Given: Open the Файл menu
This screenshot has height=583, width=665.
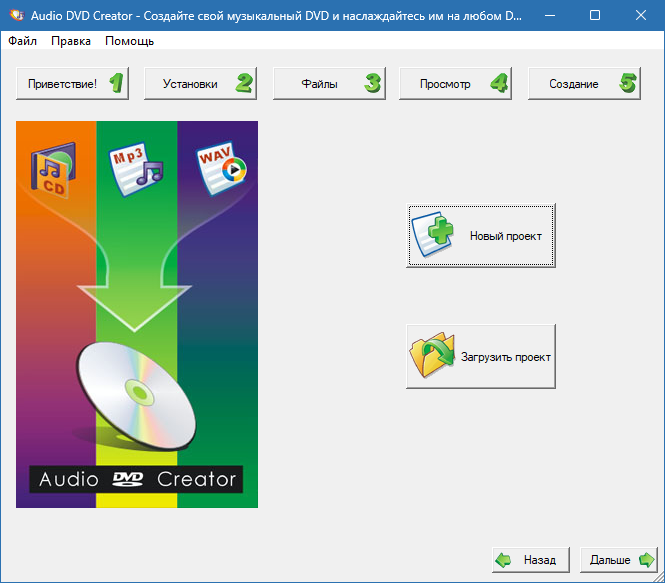Looking at the screenshot, I should click(22, 41).
